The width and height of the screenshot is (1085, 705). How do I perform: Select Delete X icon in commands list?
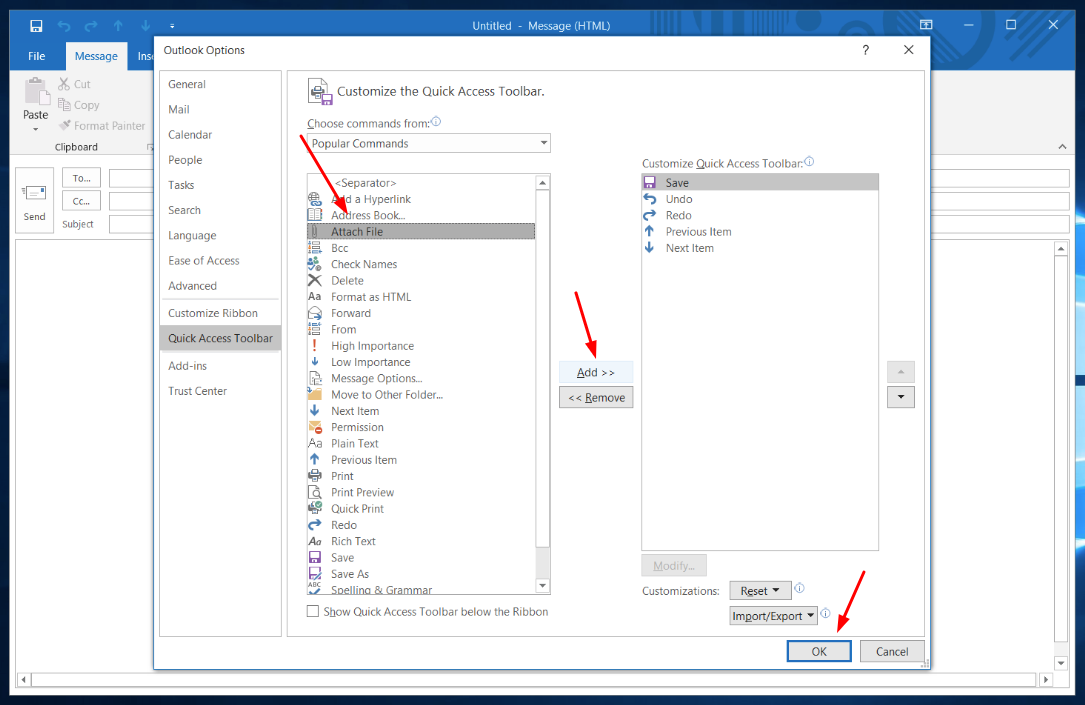tap(315, 280)
